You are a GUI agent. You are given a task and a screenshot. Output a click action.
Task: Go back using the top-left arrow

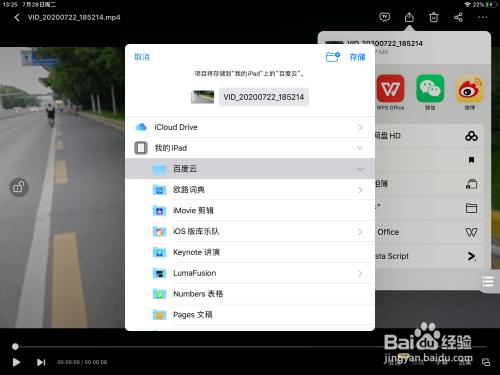coord(17,17)
